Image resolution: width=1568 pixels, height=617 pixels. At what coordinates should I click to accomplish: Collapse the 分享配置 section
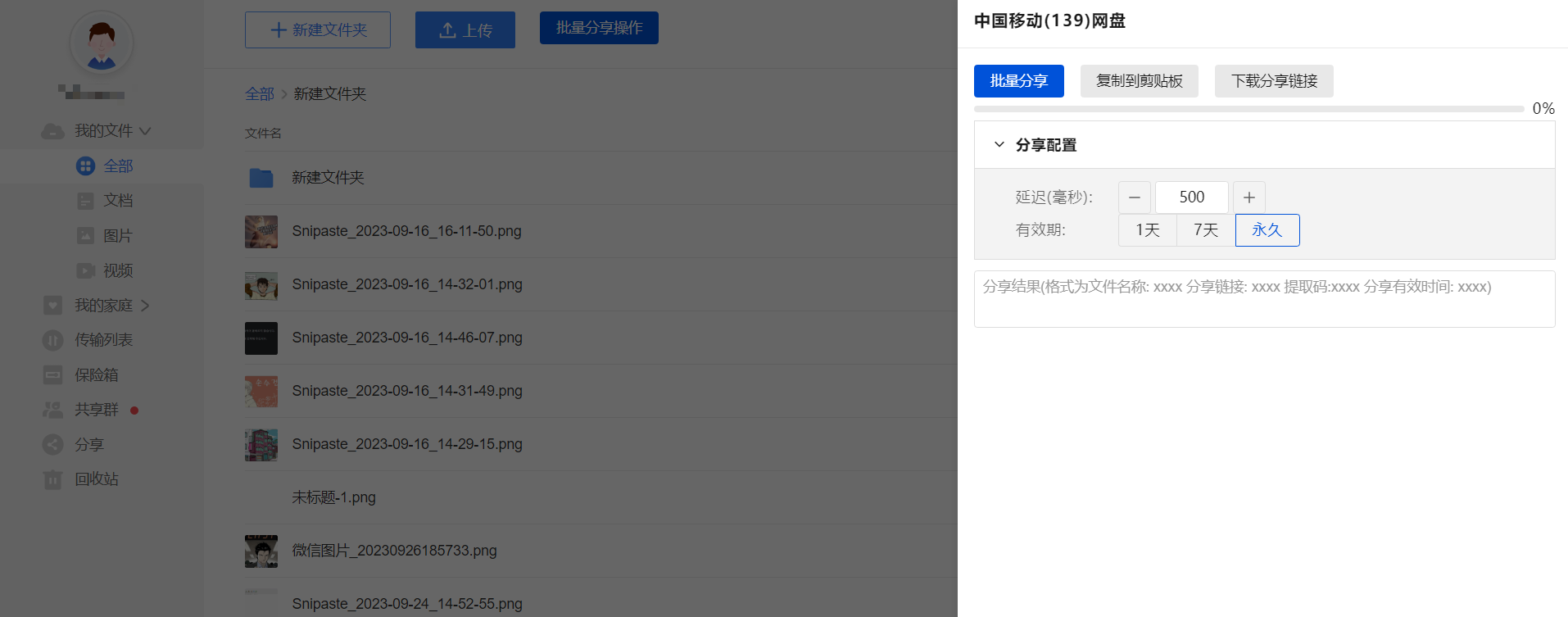[x=999, y=145]
